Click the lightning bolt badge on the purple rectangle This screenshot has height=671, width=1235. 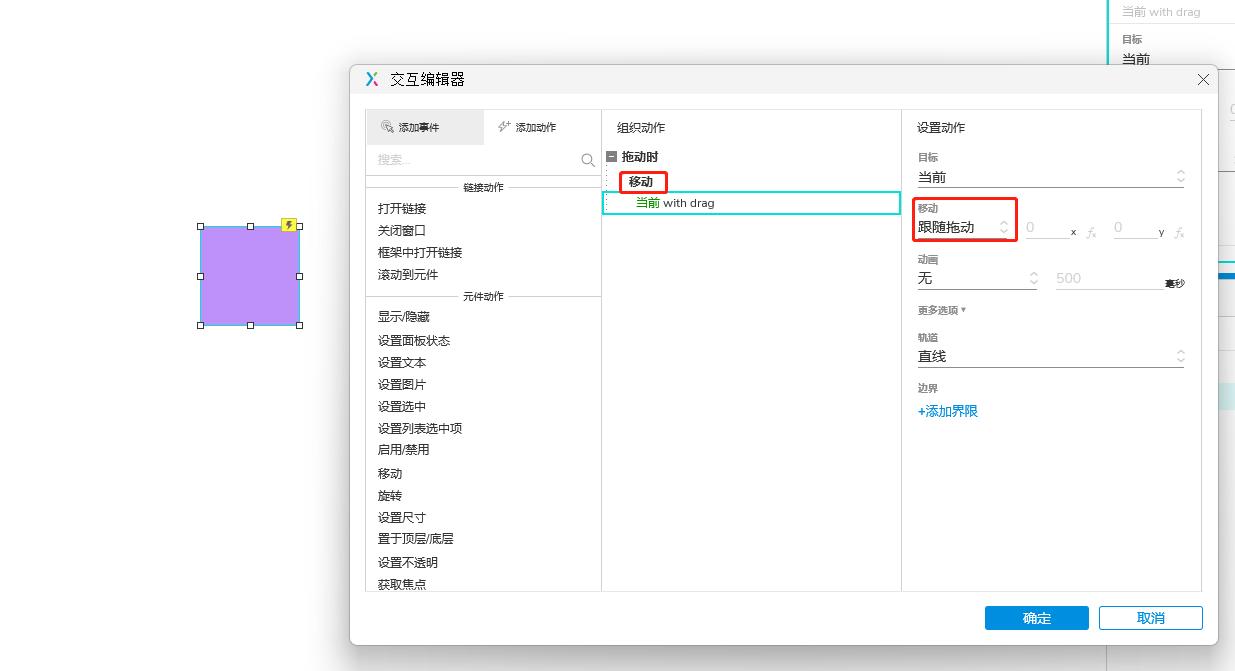[290, 225]
